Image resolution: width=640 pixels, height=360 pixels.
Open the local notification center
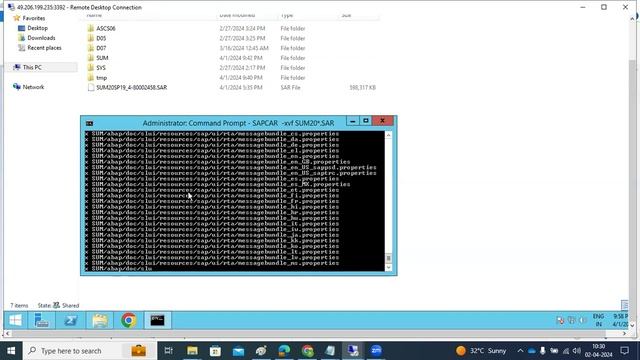pos(624,351)
